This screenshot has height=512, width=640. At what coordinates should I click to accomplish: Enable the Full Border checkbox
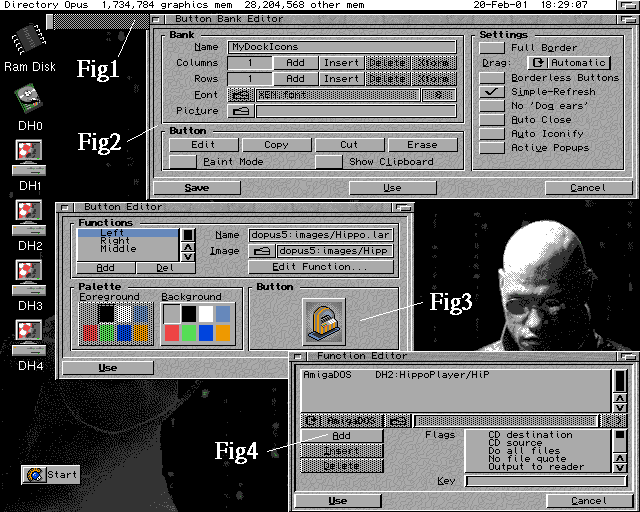[x=491, y=47]
